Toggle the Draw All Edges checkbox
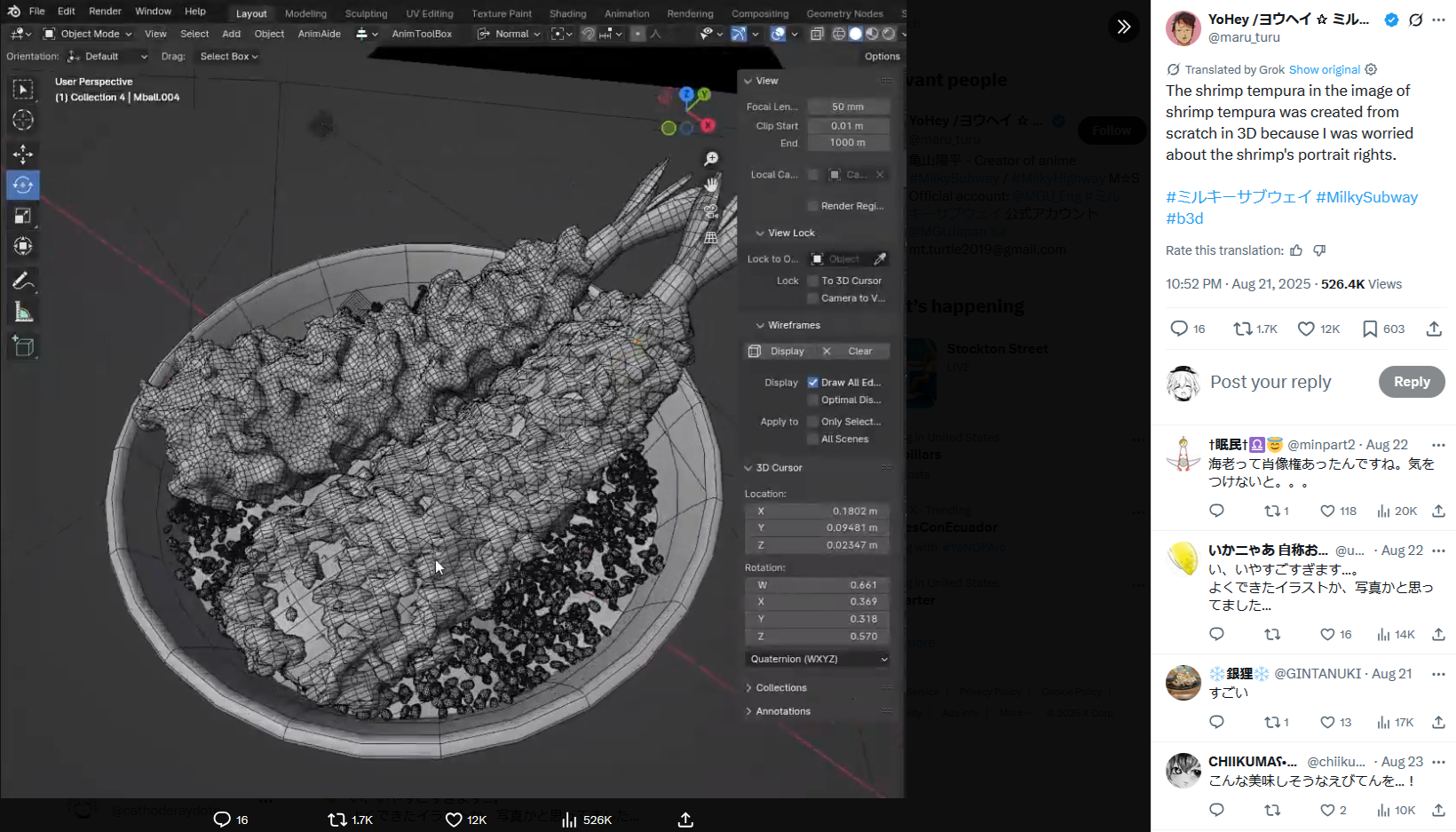1456x832 pixels. pos(812,383)
